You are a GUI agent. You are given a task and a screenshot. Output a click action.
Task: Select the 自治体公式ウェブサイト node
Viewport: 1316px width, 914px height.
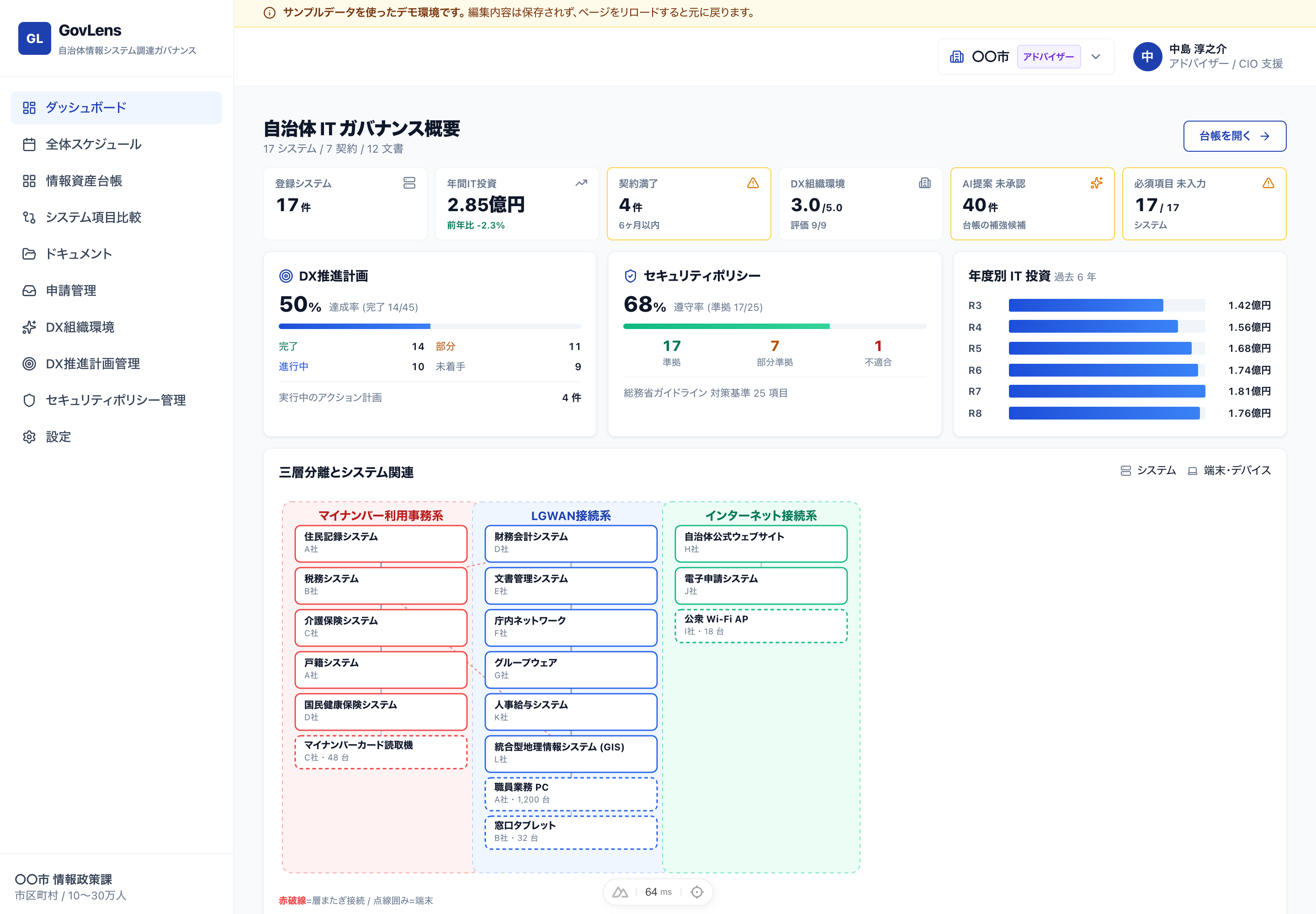click(761, 543)
